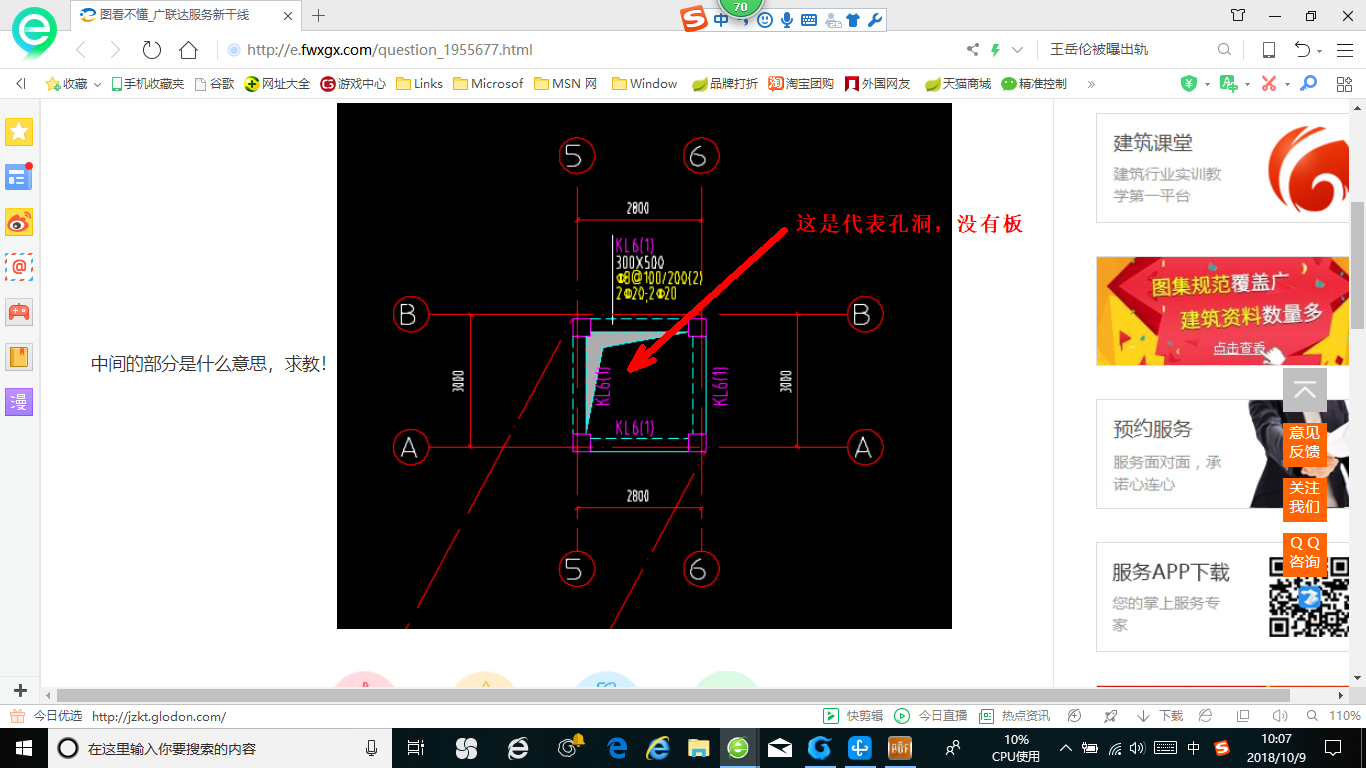Open the 天猫商城 bookmark

coord(958,84)
